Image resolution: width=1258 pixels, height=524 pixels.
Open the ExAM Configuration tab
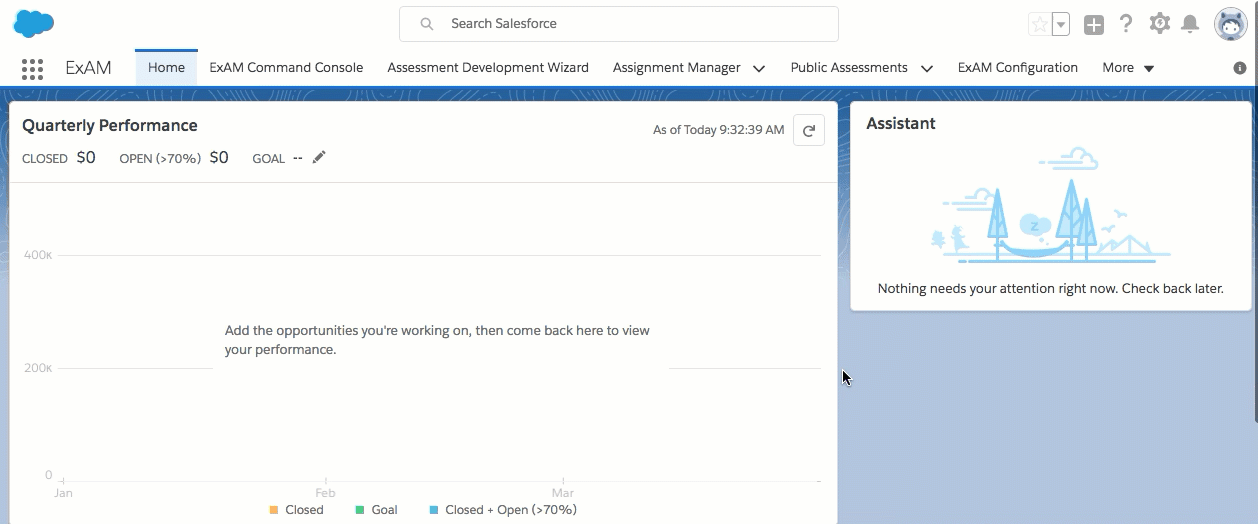tap(1018, 68)
